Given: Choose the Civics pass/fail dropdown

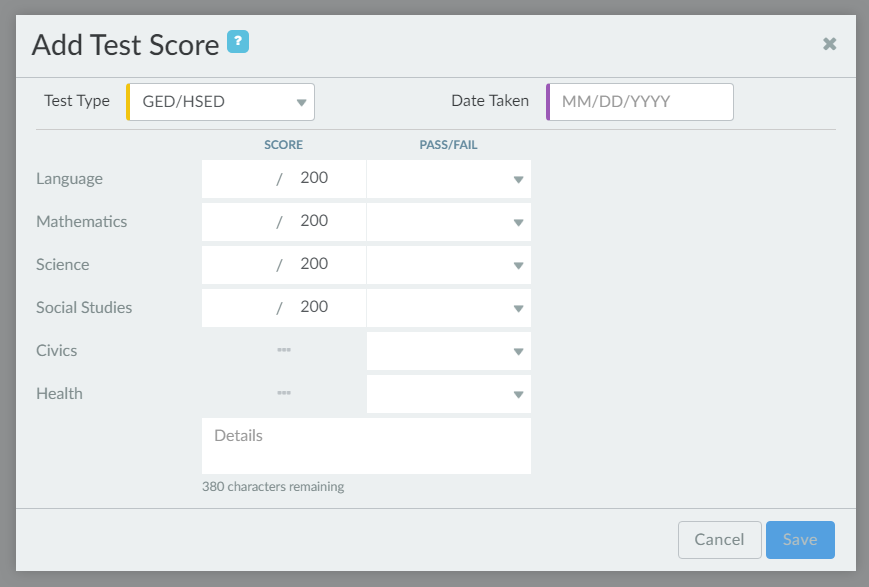Looking at the screenshot, I should (449, 351).
